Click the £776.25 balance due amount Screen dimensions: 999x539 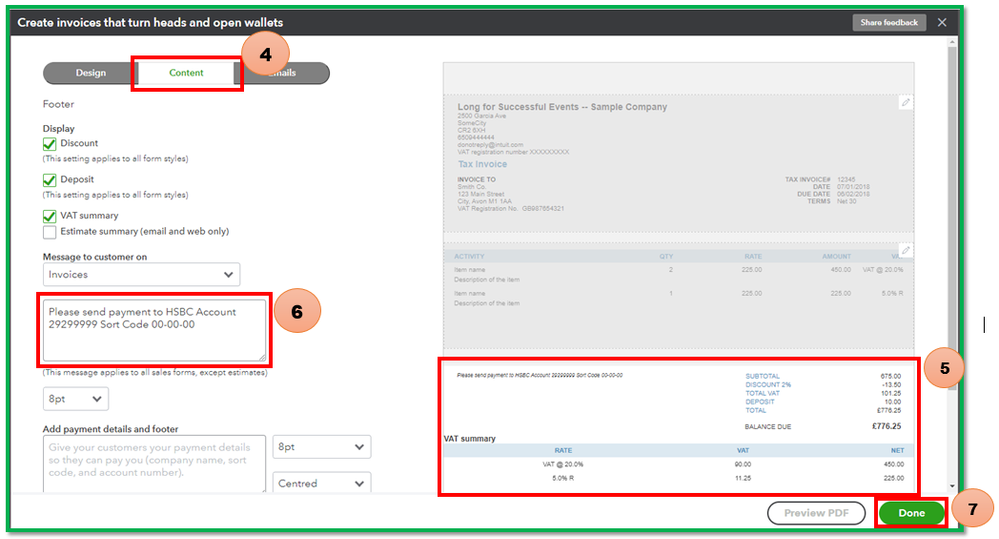(x=886, y=426)
